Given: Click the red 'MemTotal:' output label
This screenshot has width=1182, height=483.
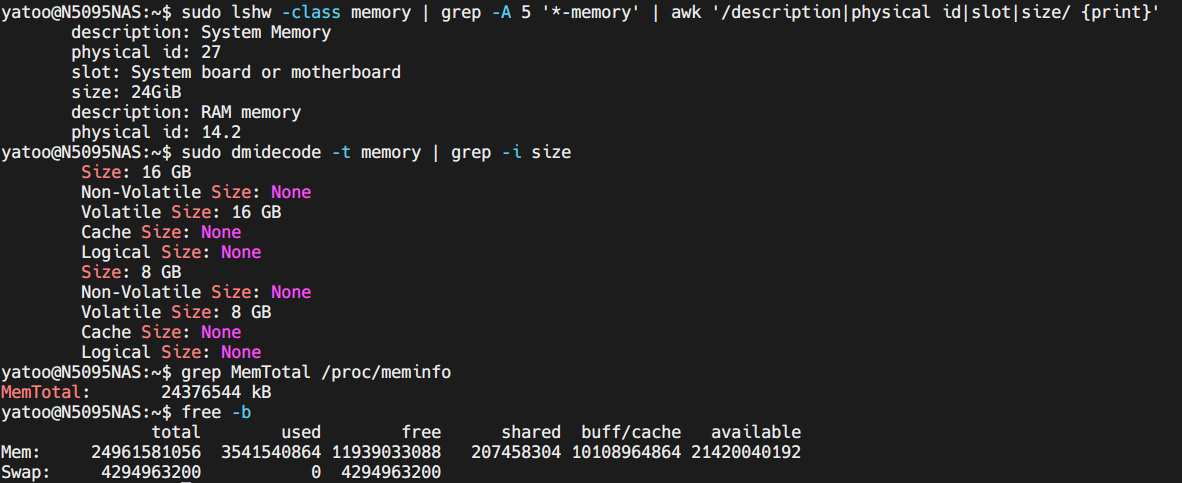Looking at the screenshot, I should pos(45,392).
